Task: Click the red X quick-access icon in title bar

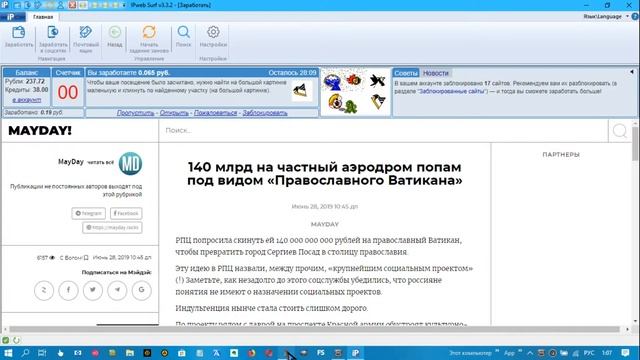Action: pos(72,5)
